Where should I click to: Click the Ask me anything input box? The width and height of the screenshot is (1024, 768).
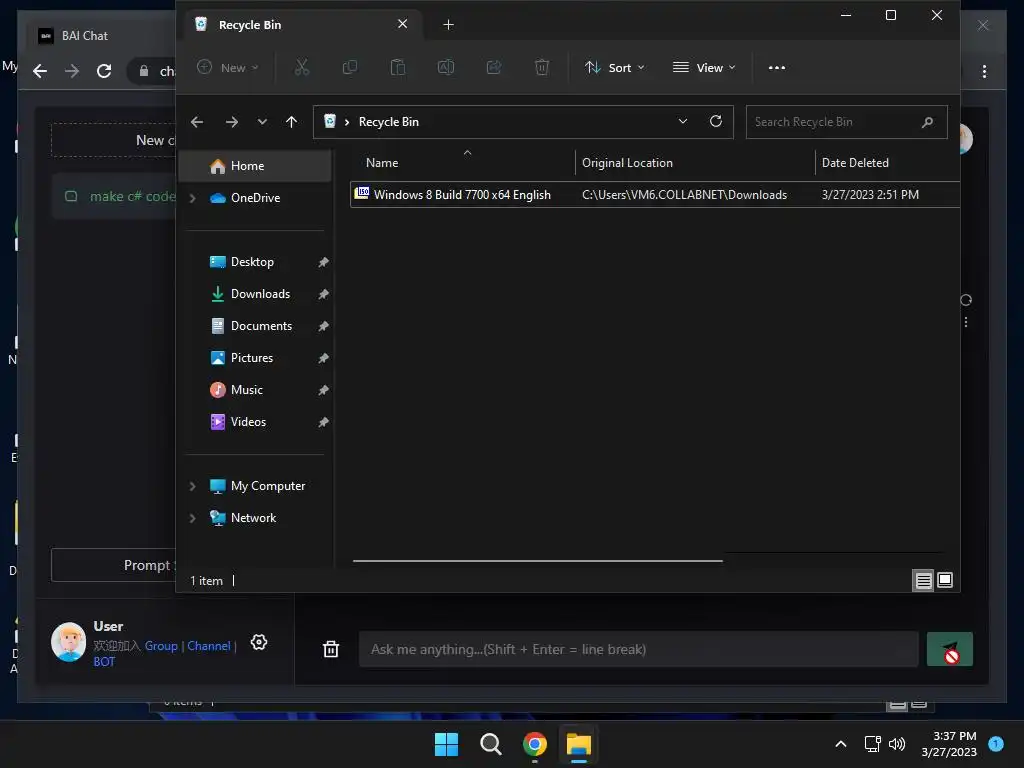click(x=639, y=649)
